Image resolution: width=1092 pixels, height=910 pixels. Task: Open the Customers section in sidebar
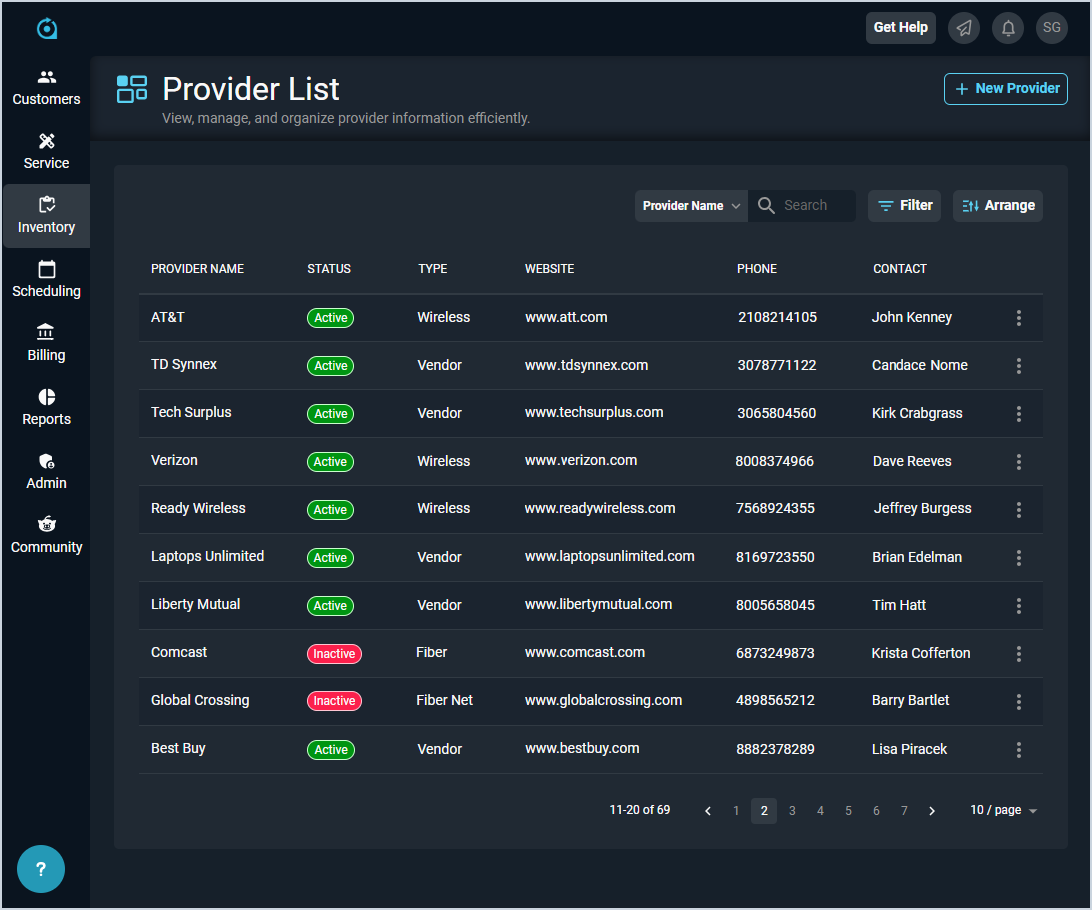[x=46, y=88]
